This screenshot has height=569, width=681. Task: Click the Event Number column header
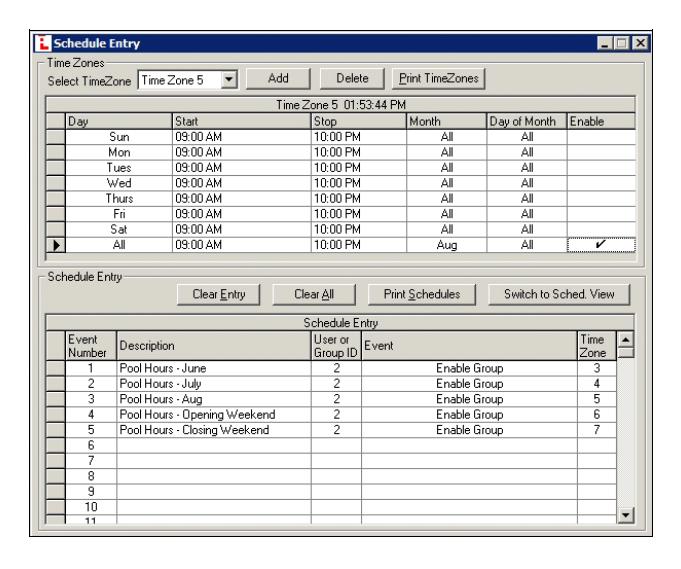point(91,346)
